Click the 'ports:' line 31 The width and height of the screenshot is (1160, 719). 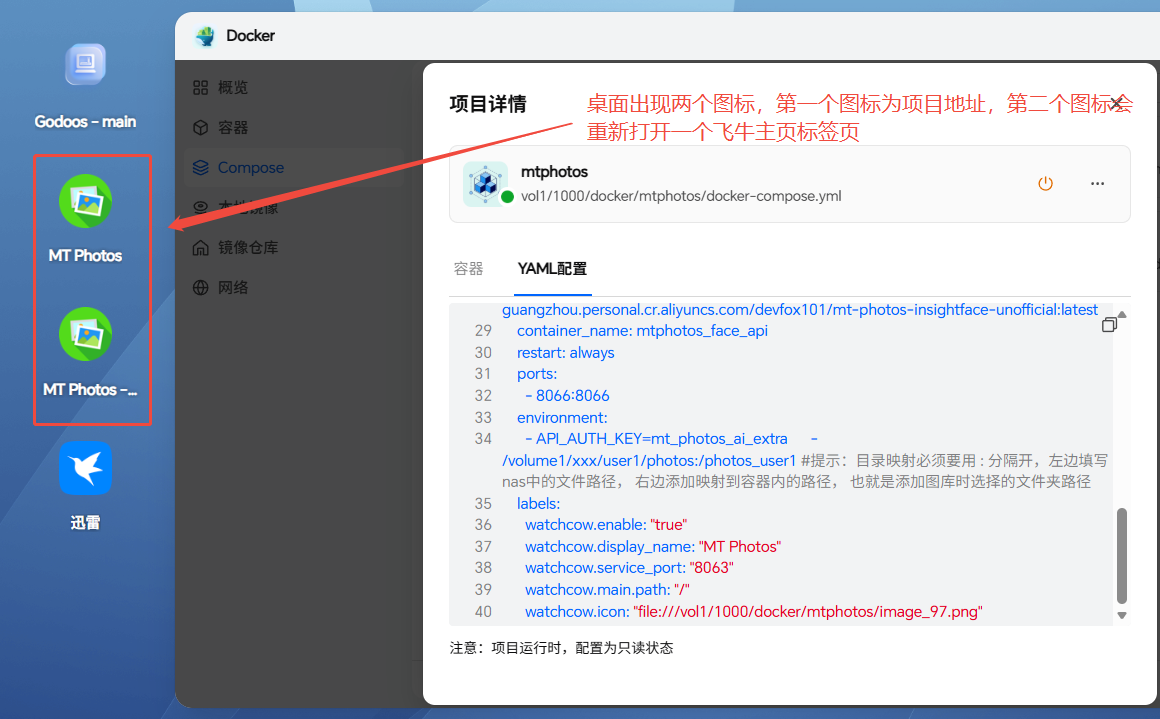537,374
